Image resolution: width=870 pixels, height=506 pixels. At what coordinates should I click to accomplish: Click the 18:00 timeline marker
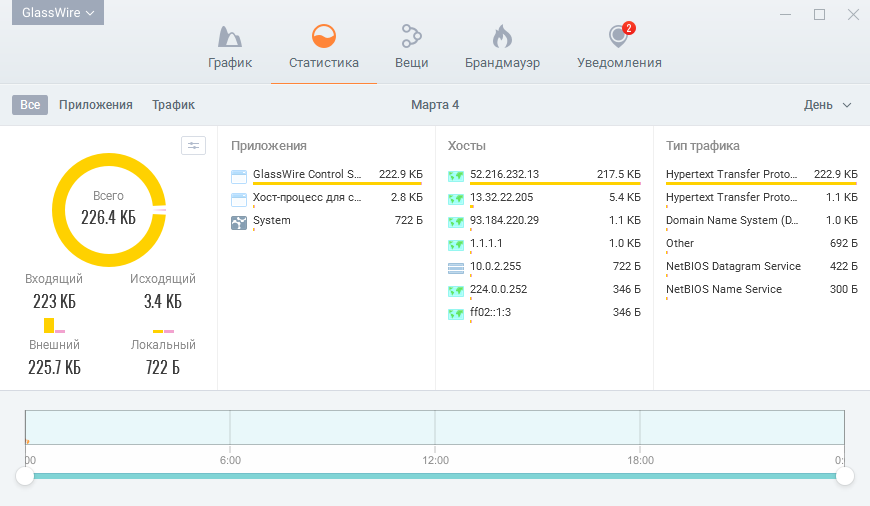tap(640, 460)
